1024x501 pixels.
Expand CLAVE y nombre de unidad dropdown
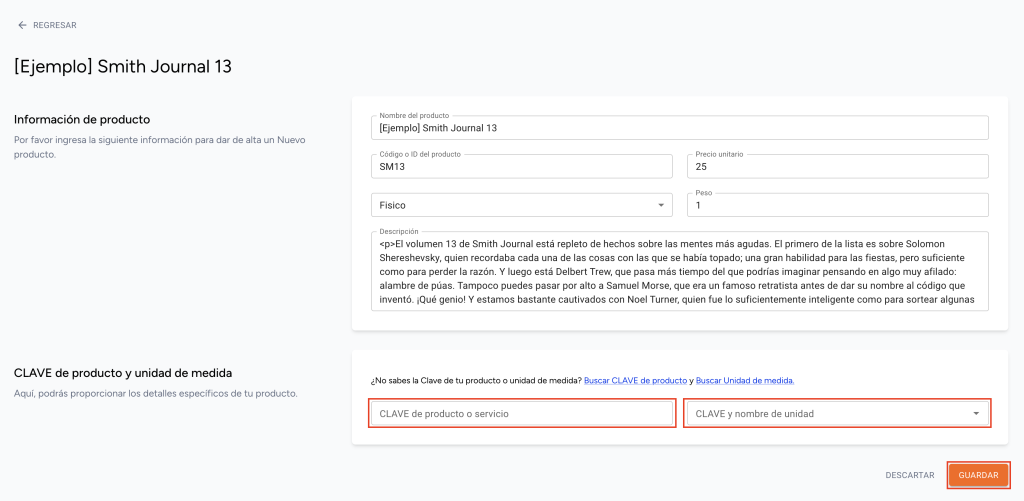point(837,413)
